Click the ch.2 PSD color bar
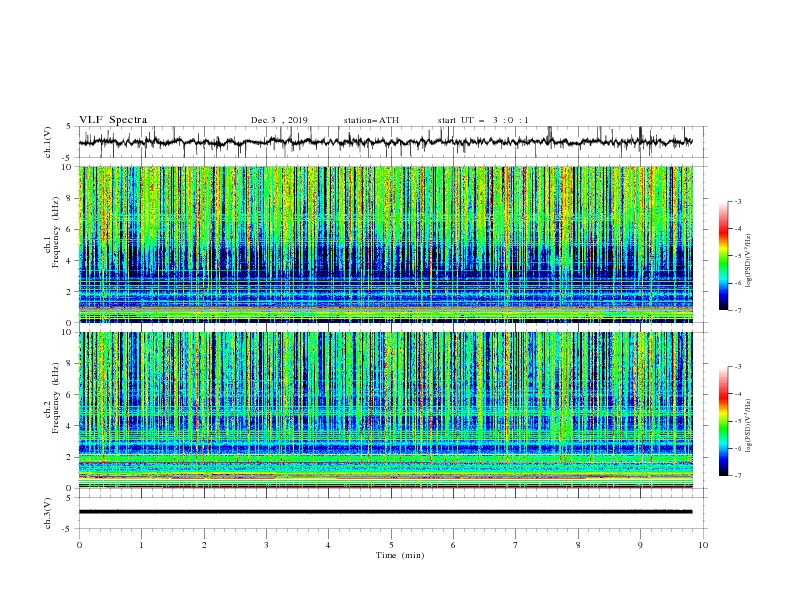The image size is (792, 612). 723,421
